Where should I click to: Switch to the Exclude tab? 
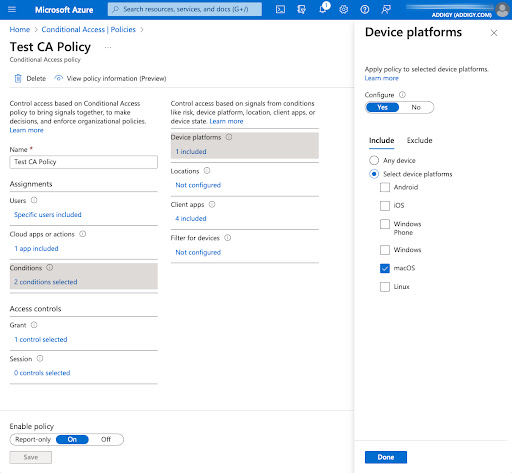(x=419, y=140)
